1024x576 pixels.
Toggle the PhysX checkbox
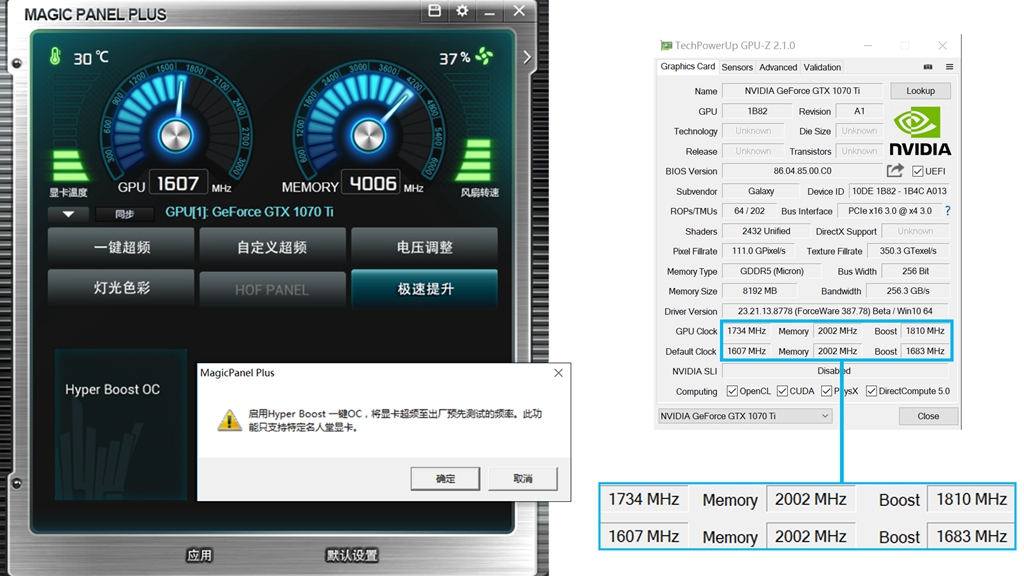pos(827,391)
